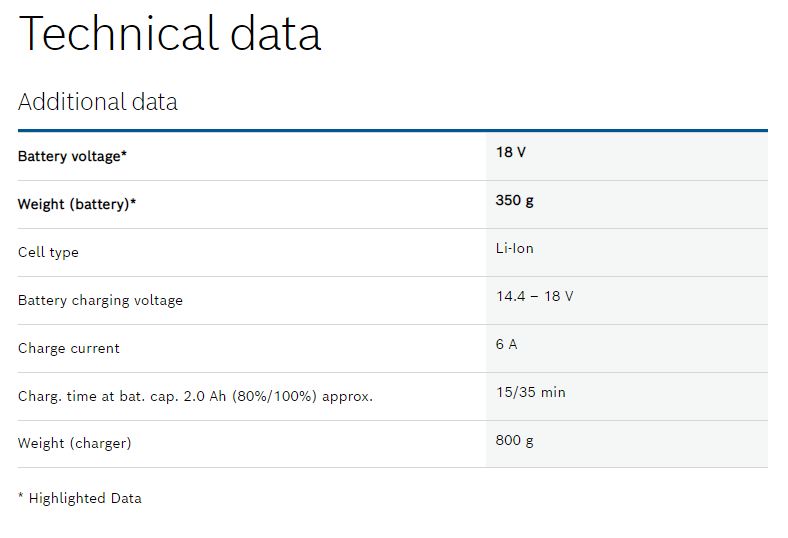Image resolution: width=788 pixels, height=538 pixels.
Task: Click the 15/35 min charging time value
Action: point(531,392)
